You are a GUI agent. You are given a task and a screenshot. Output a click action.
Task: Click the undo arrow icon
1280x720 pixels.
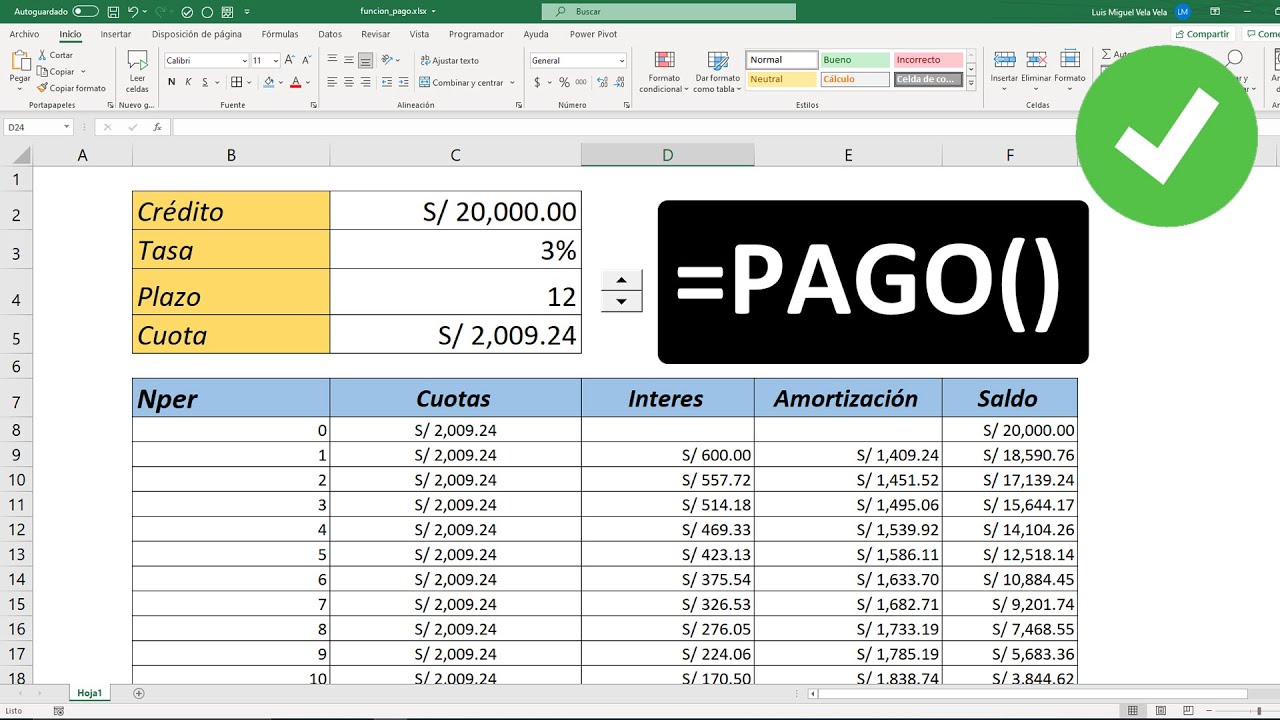click(133, 12)
